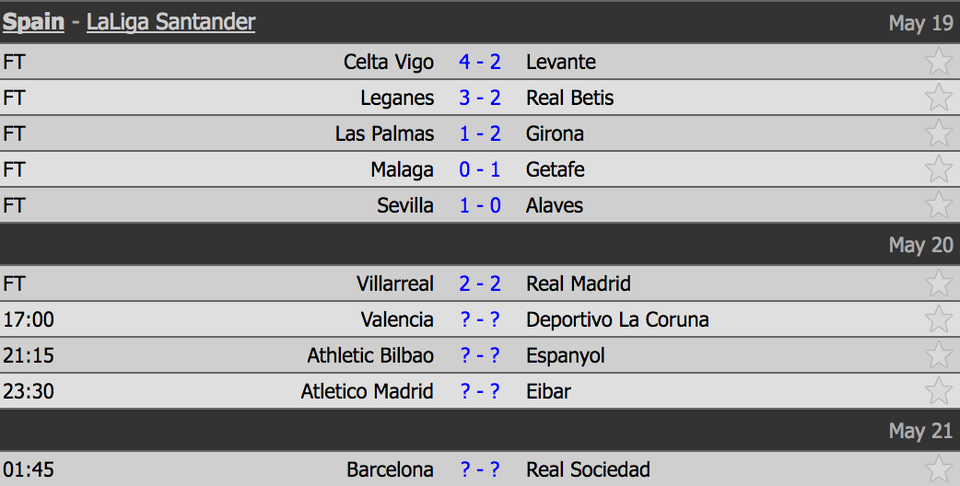
Task: Open the 3 - 2 Leganes score details
Action: coord(480,97)
